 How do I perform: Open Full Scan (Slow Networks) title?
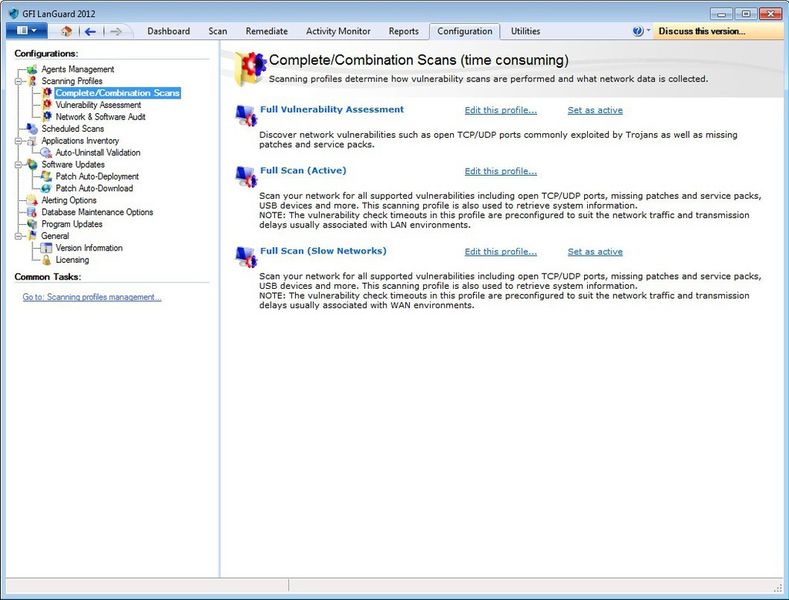pyautogui.click(x=323, y=251)
